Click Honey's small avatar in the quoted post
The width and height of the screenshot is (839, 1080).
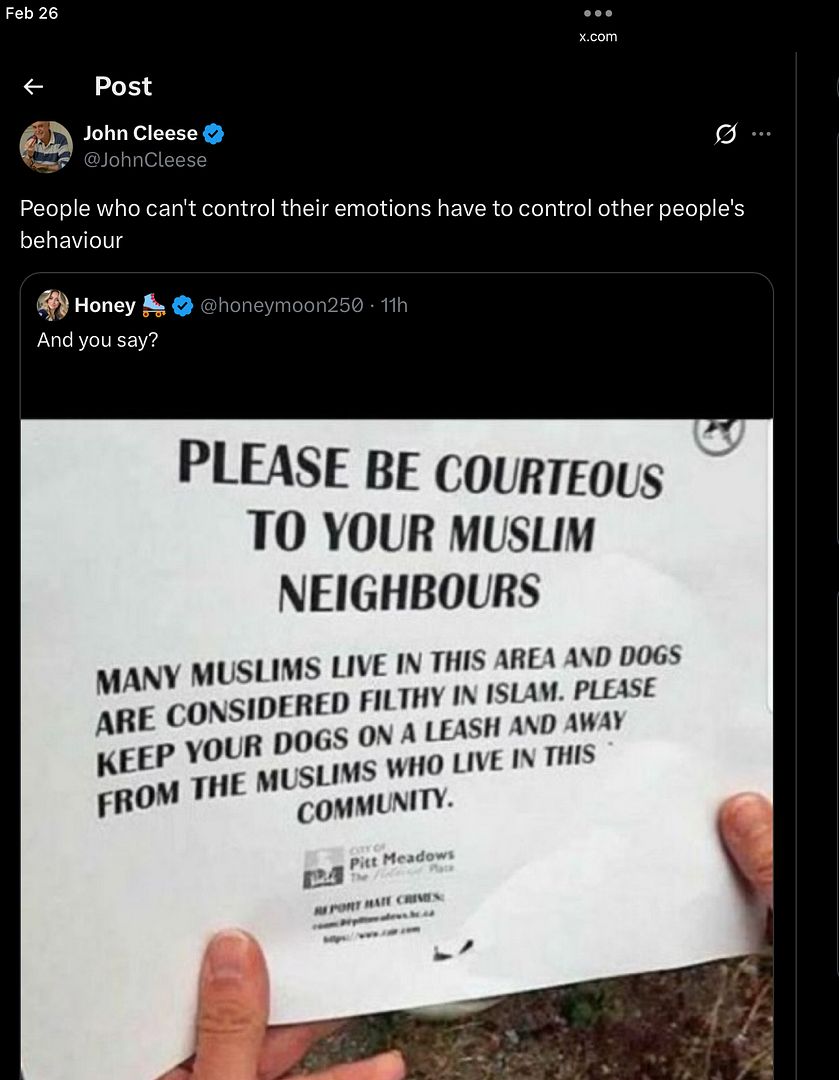click(53, 305)
